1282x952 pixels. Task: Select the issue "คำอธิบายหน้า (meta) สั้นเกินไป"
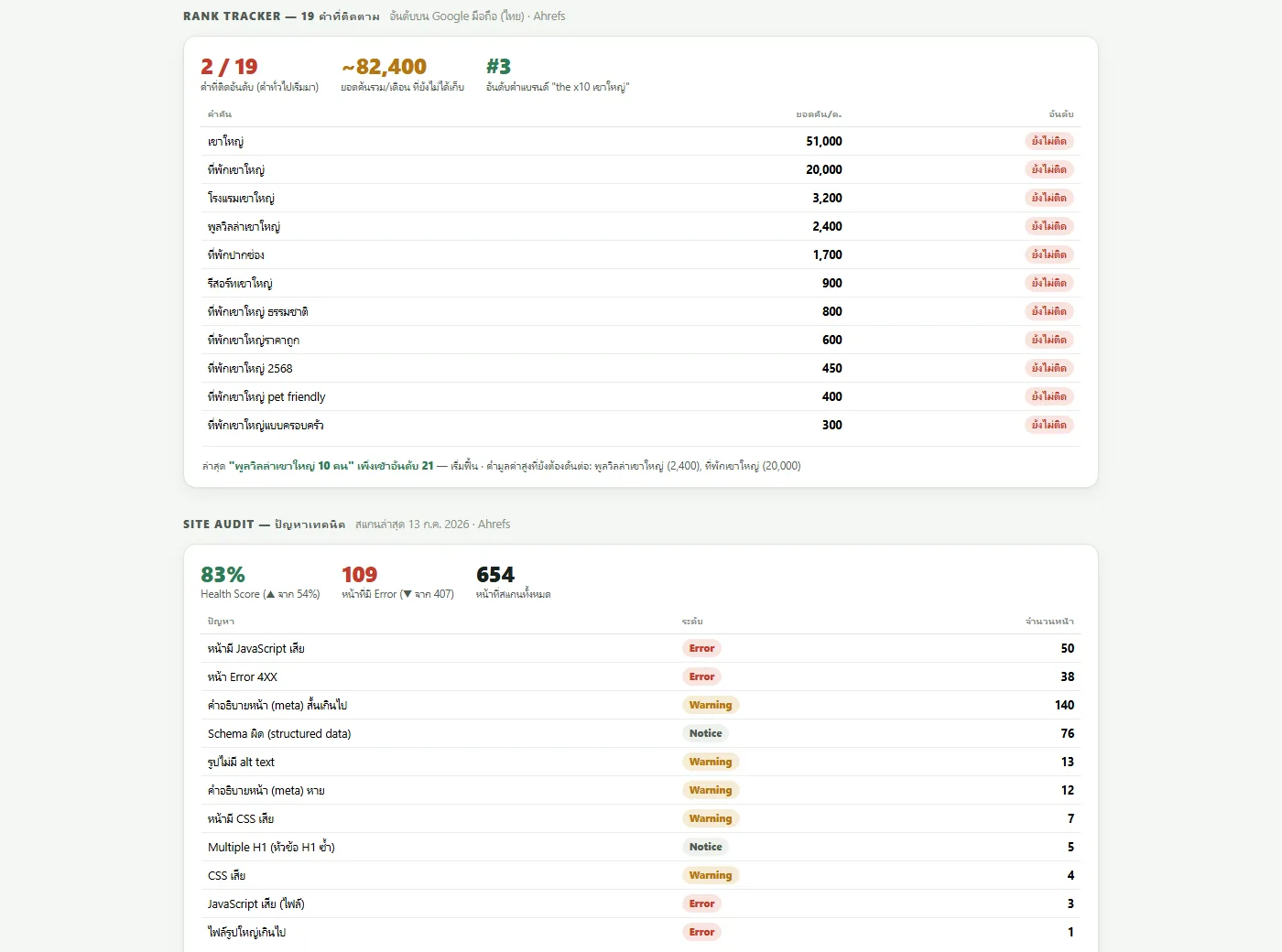click(277, 705)
